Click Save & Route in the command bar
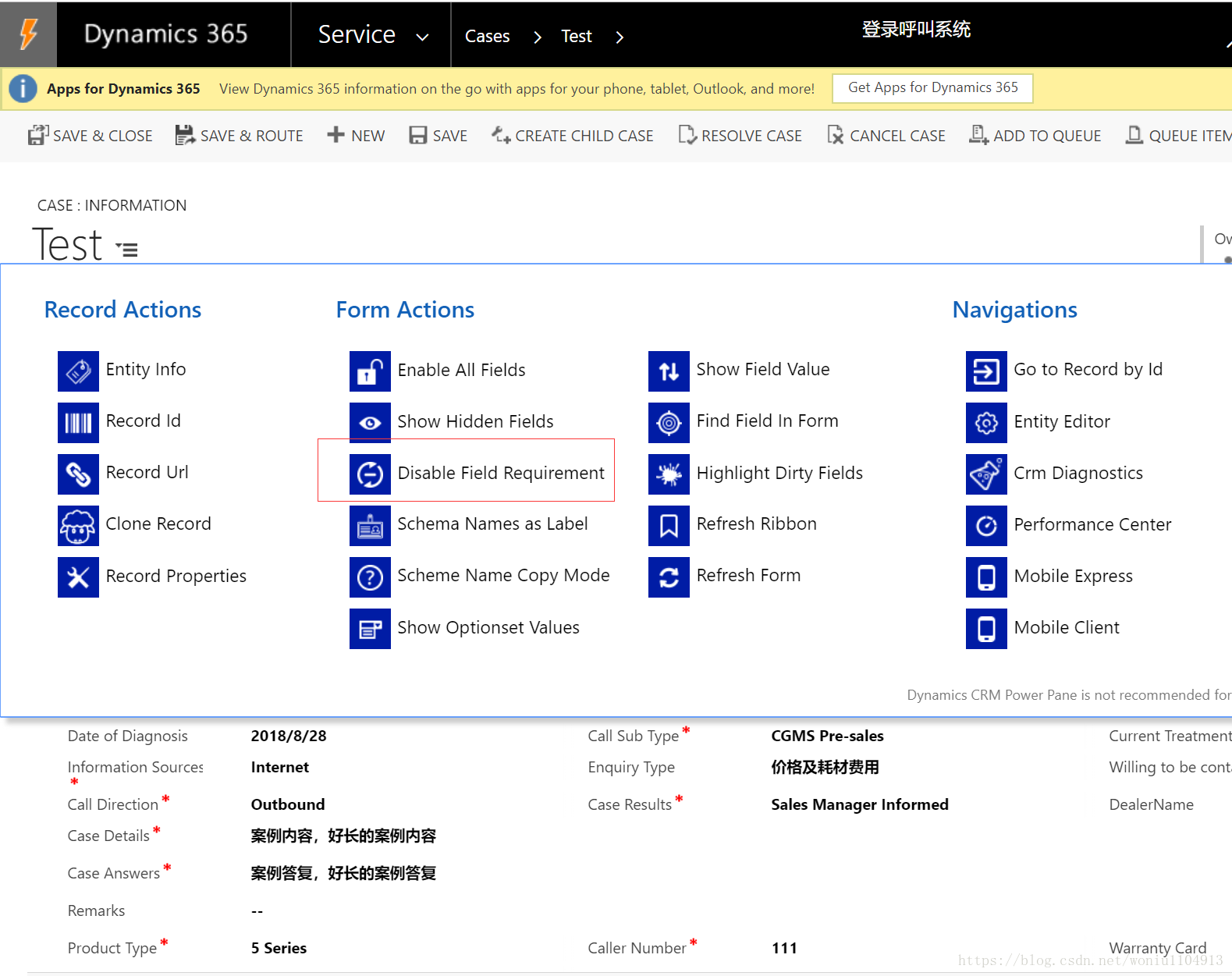1232x976 pixels. pyautogui.click(x=239, y=136)
